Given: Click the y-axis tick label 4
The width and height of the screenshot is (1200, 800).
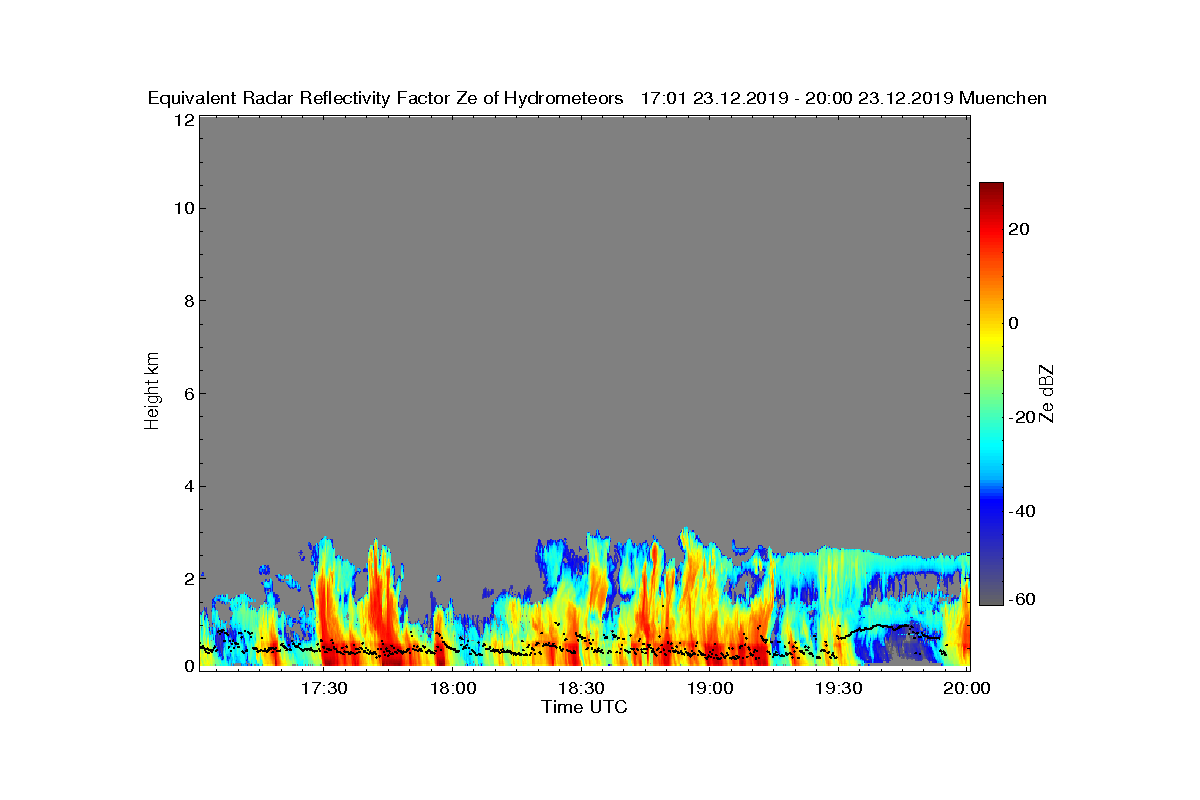Looking at the screenshot, I should (187, 487).
